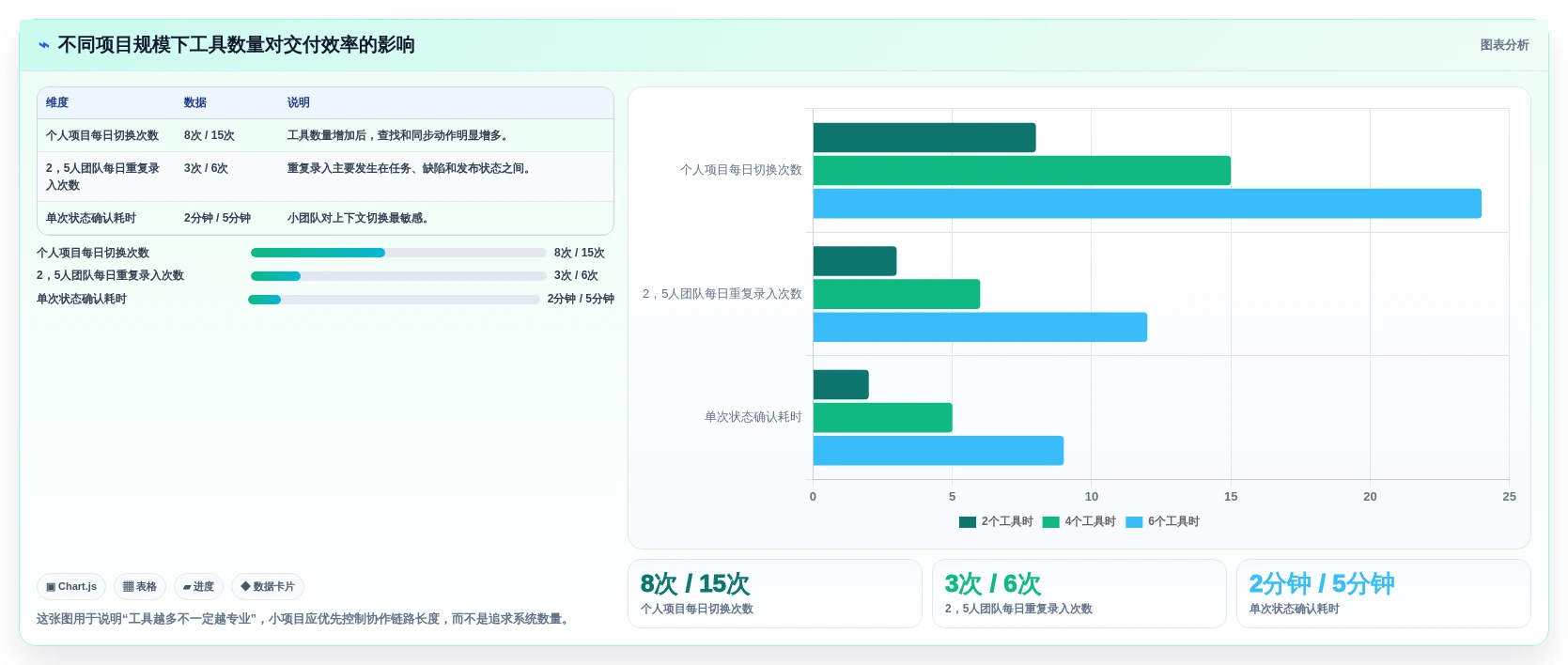Toggle the 6个工具时 legend entry
This screenshot has height=665, width=1568.
pos(1162,522)
